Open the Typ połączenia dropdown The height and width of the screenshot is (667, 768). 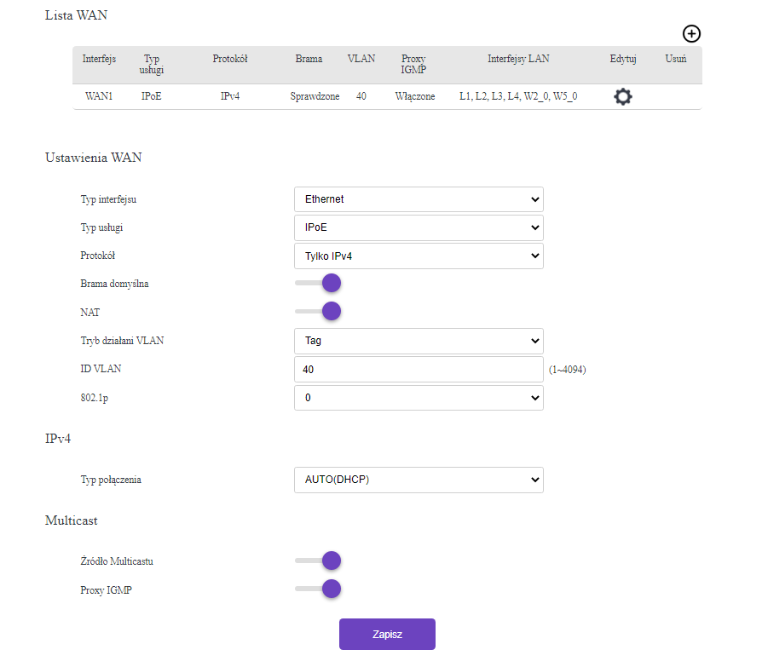coord(418,480)
